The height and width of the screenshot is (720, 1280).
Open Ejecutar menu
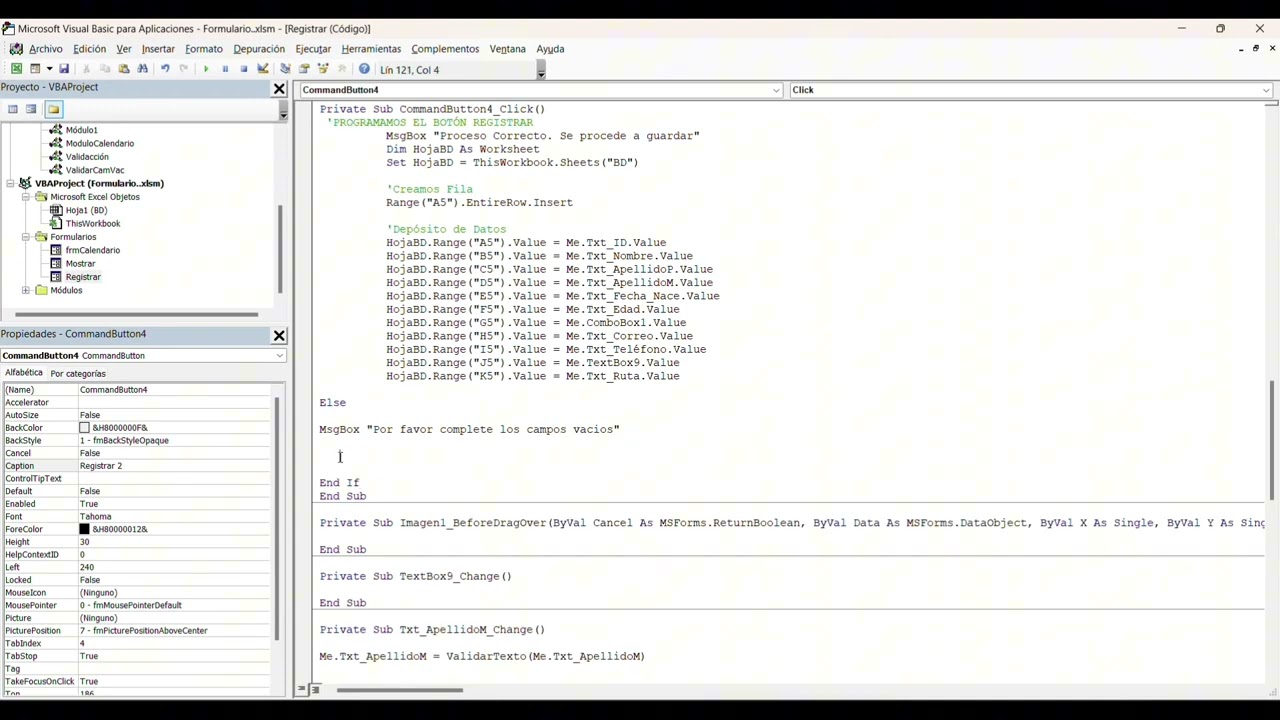(313, 49)
